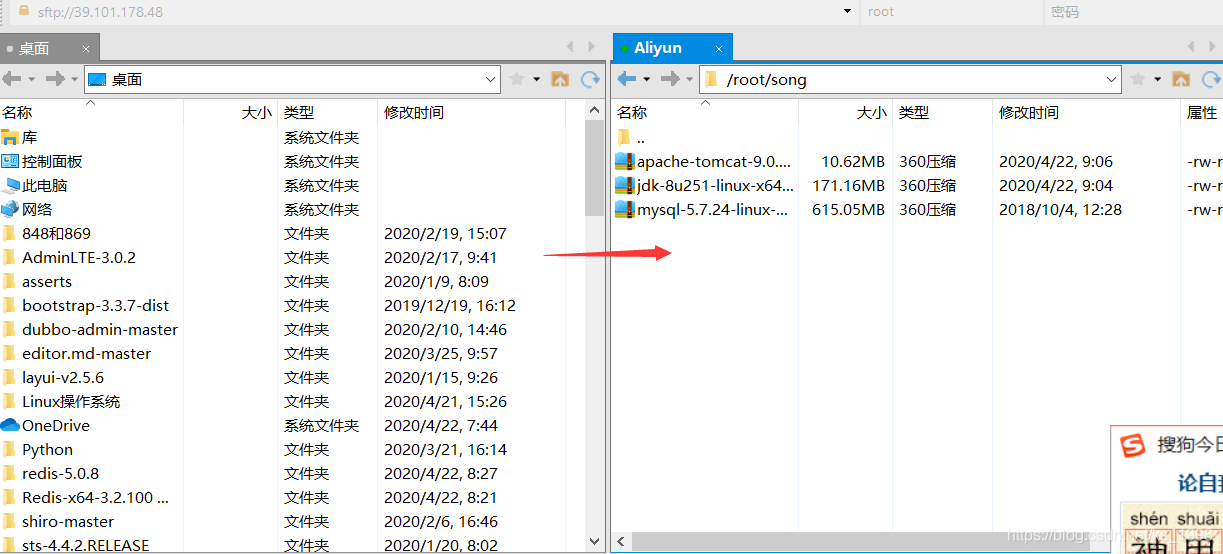Sort Aliyun pane by 属性 column
The image size is (1223, 554).
pos(1201,112)
